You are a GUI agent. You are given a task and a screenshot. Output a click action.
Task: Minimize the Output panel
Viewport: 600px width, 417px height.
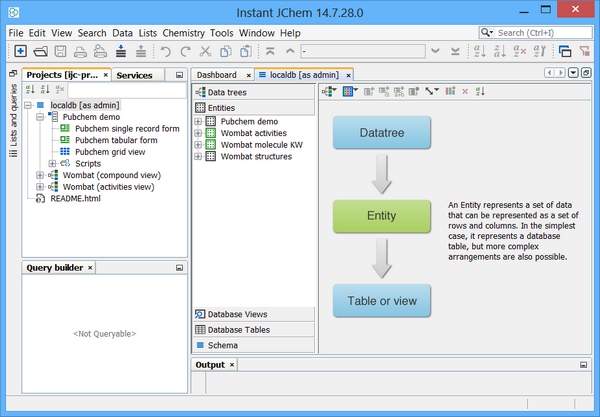pos(585,365)
